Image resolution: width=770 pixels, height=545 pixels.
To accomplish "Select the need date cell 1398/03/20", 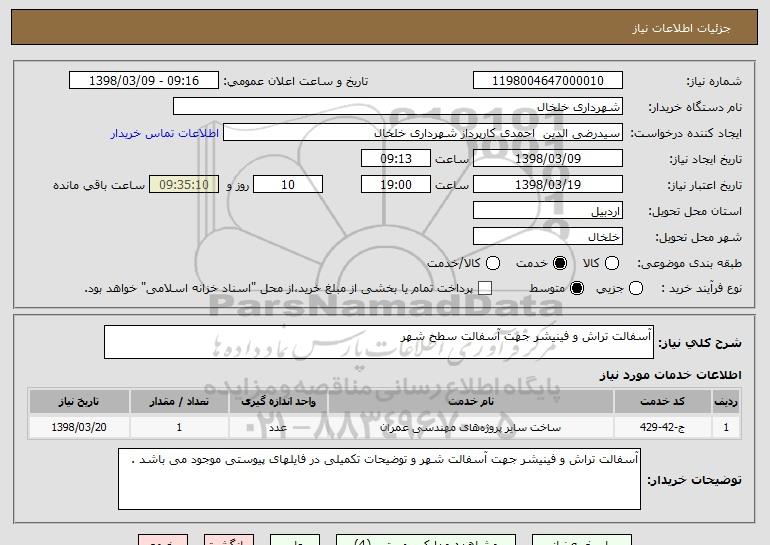I will click(x=79, y=427).
